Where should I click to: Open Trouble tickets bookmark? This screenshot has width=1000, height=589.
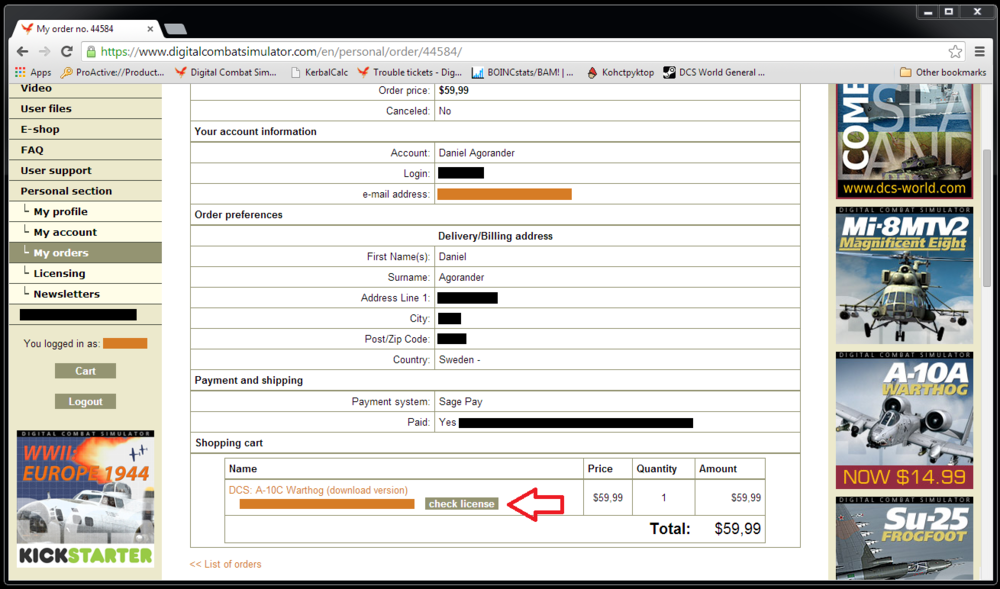click(409, 73)
